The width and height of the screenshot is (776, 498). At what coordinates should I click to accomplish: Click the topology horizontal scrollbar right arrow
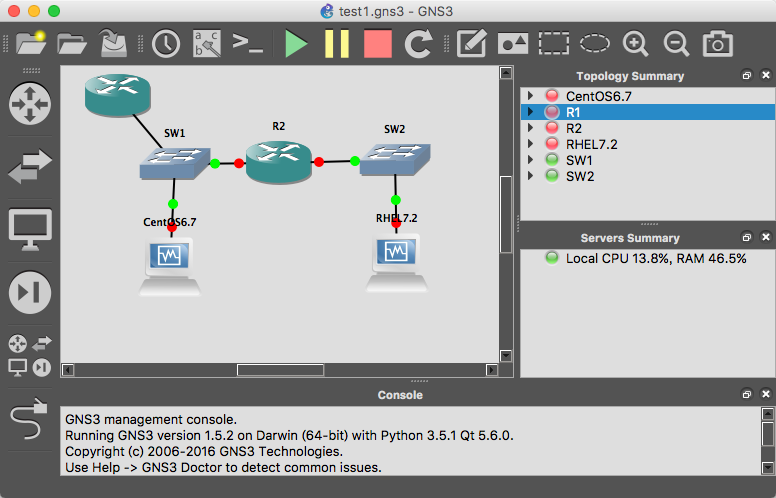click(x=491, y=370)
